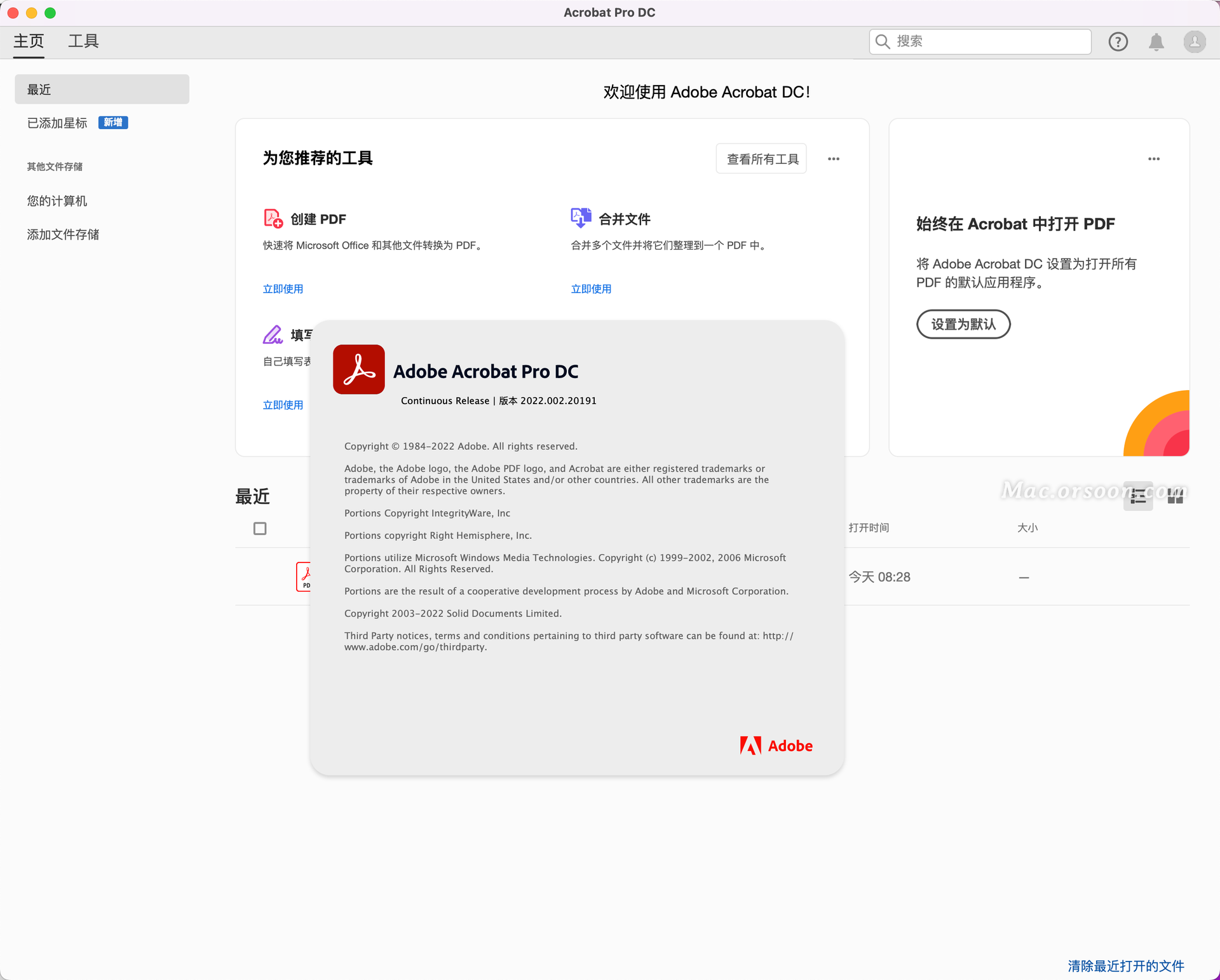The width and height of the screenshot is (1220, 980).
Task: Open the user account avatar icon
Action: [x=1193, y=41]
